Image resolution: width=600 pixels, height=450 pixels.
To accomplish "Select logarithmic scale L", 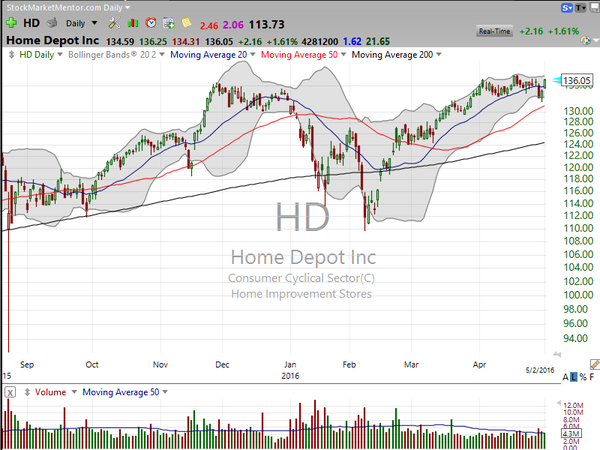I will 574,377.
